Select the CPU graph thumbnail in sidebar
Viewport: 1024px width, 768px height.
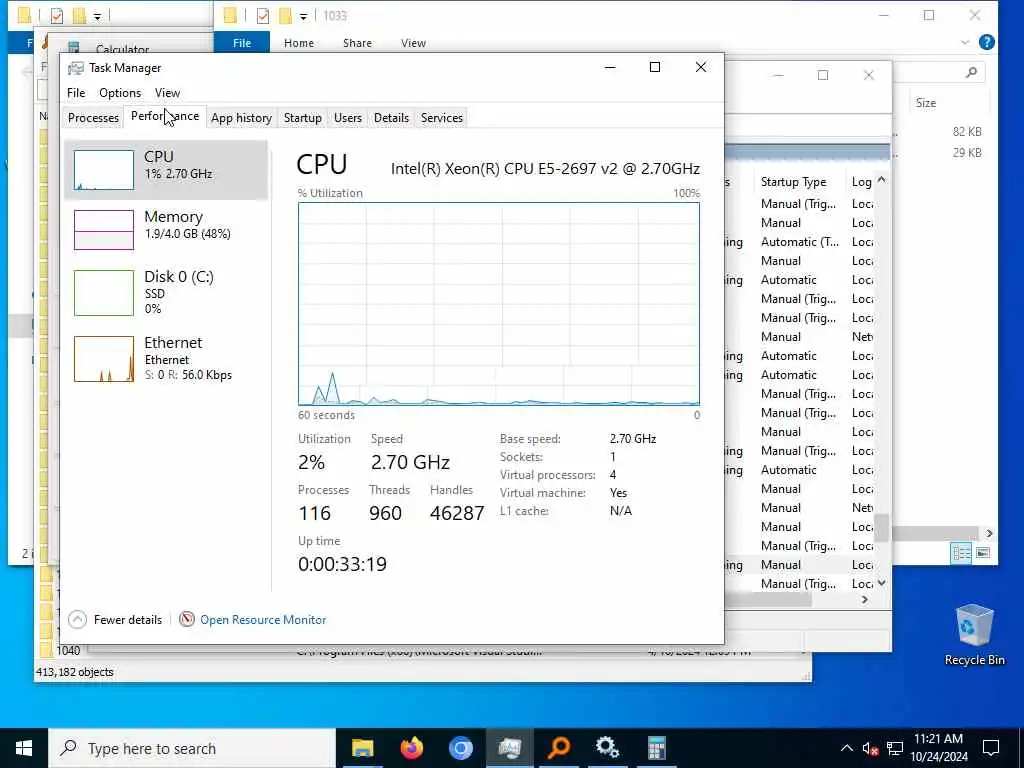104,170
